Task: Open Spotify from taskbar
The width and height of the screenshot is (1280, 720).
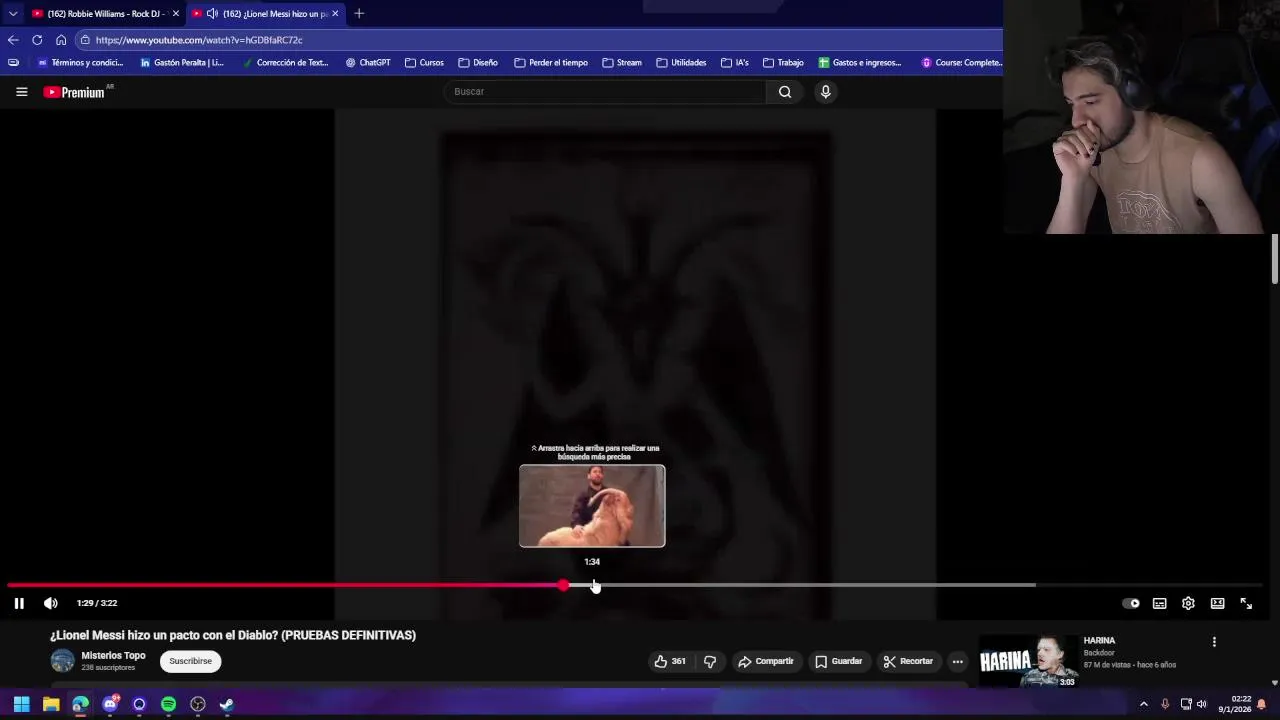Action: coord(168,704)
